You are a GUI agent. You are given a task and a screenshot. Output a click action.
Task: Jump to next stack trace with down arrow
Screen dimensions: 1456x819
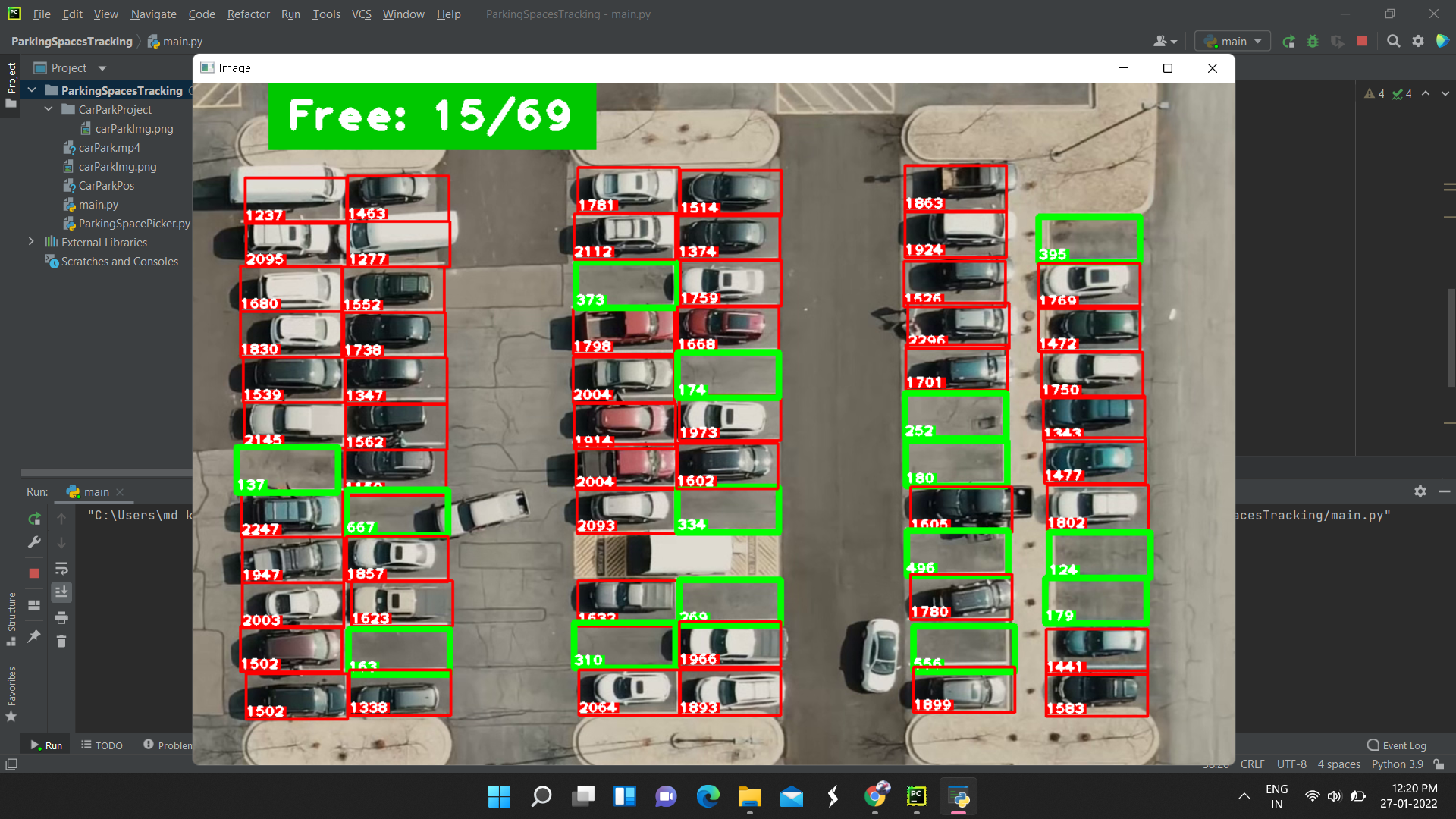click(x=61, y=543)
